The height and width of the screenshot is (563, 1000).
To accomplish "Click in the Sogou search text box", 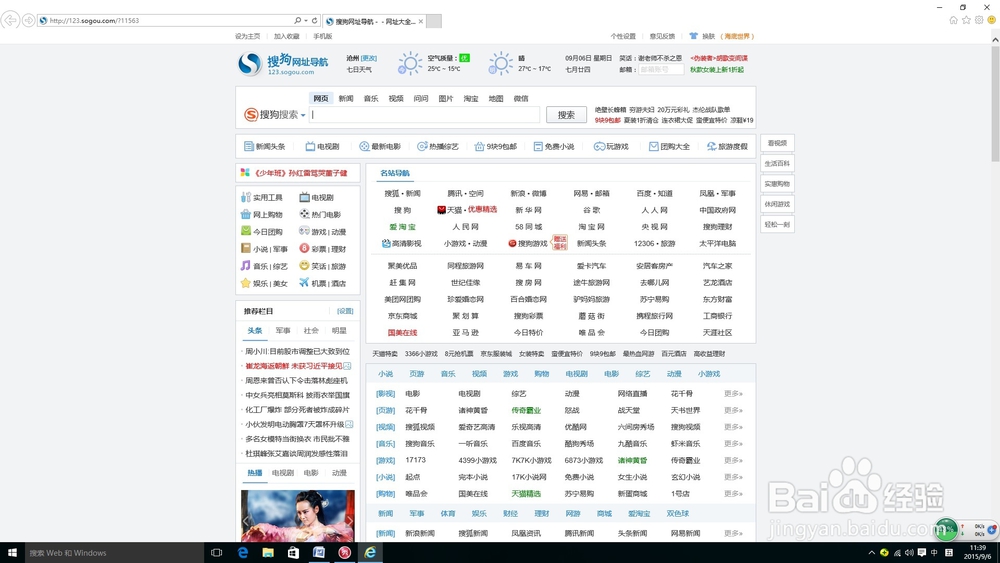I will tap(425, 115).
